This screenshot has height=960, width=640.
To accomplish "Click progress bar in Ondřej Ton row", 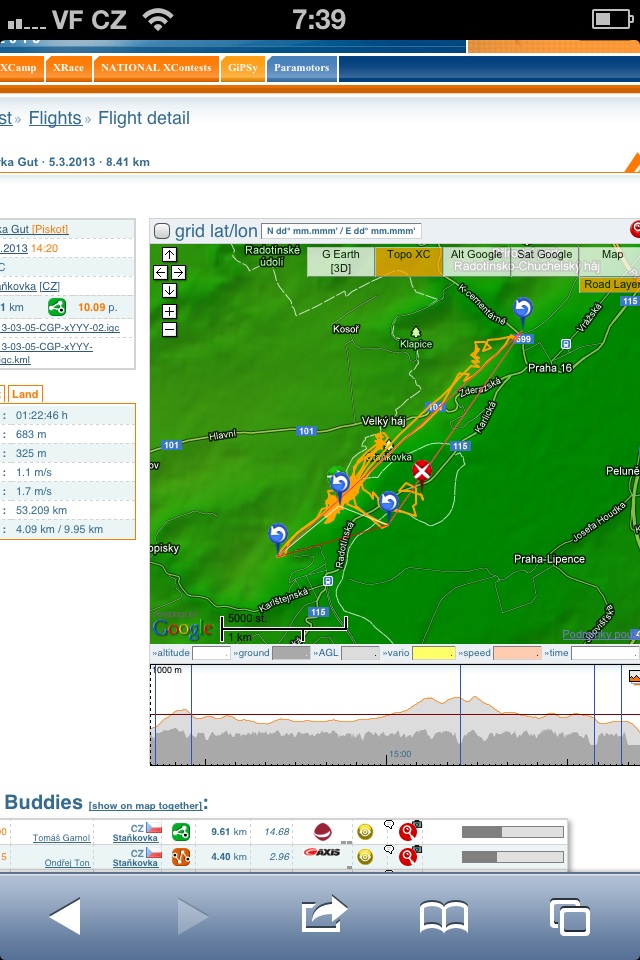I will coord(513,857).
